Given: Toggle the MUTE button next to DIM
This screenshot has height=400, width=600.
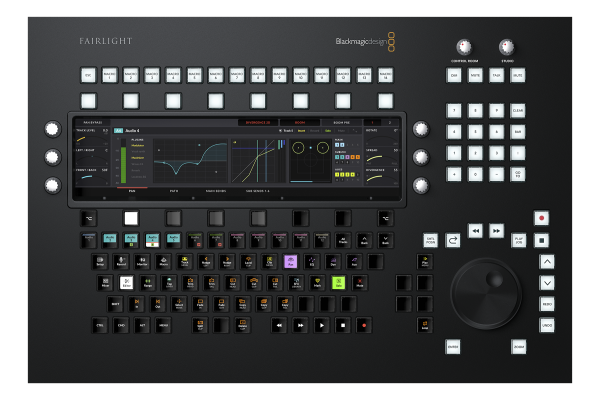Looking at the screenshot, I should [475, 75].
